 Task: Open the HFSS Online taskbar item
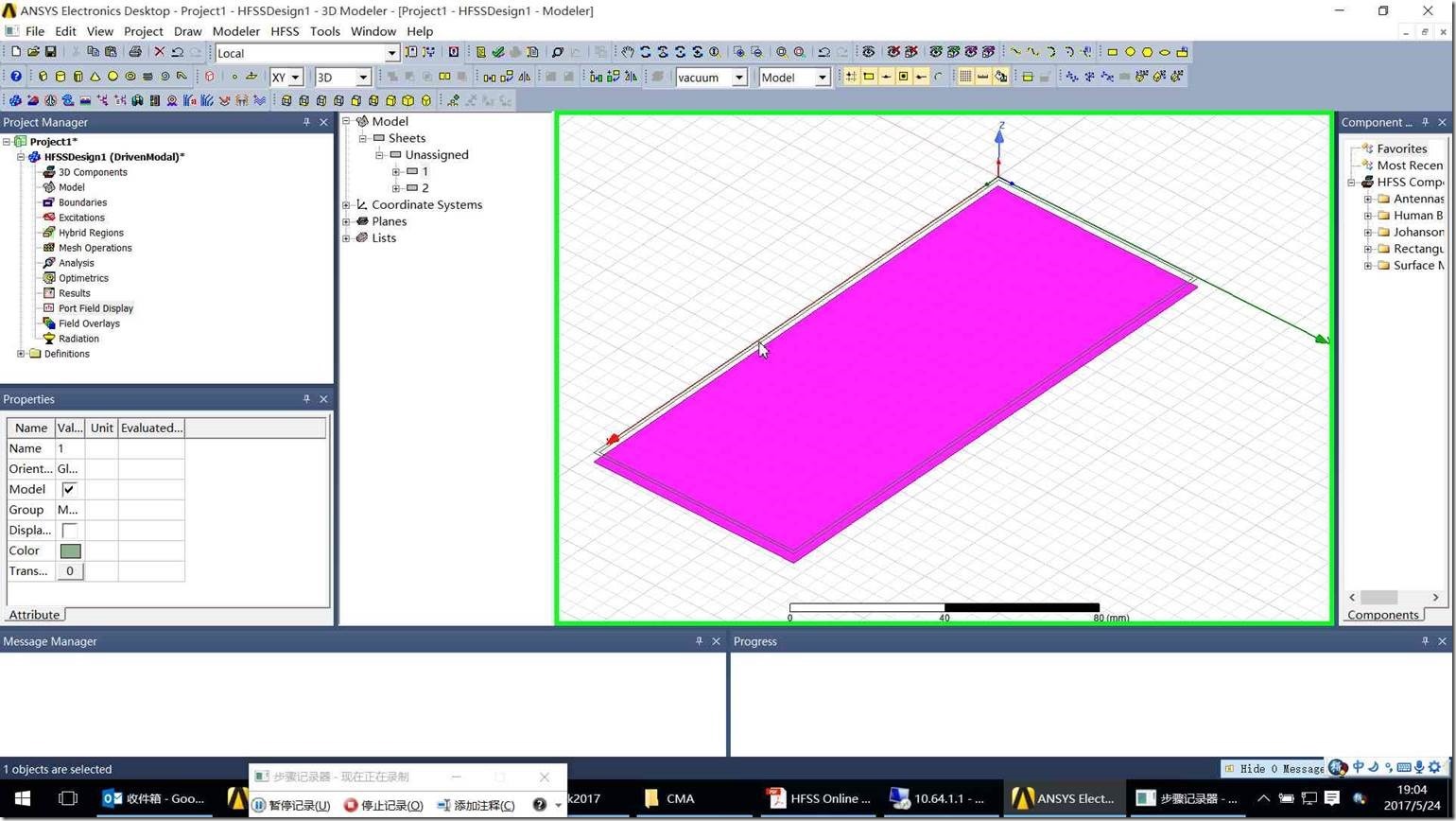819,798
